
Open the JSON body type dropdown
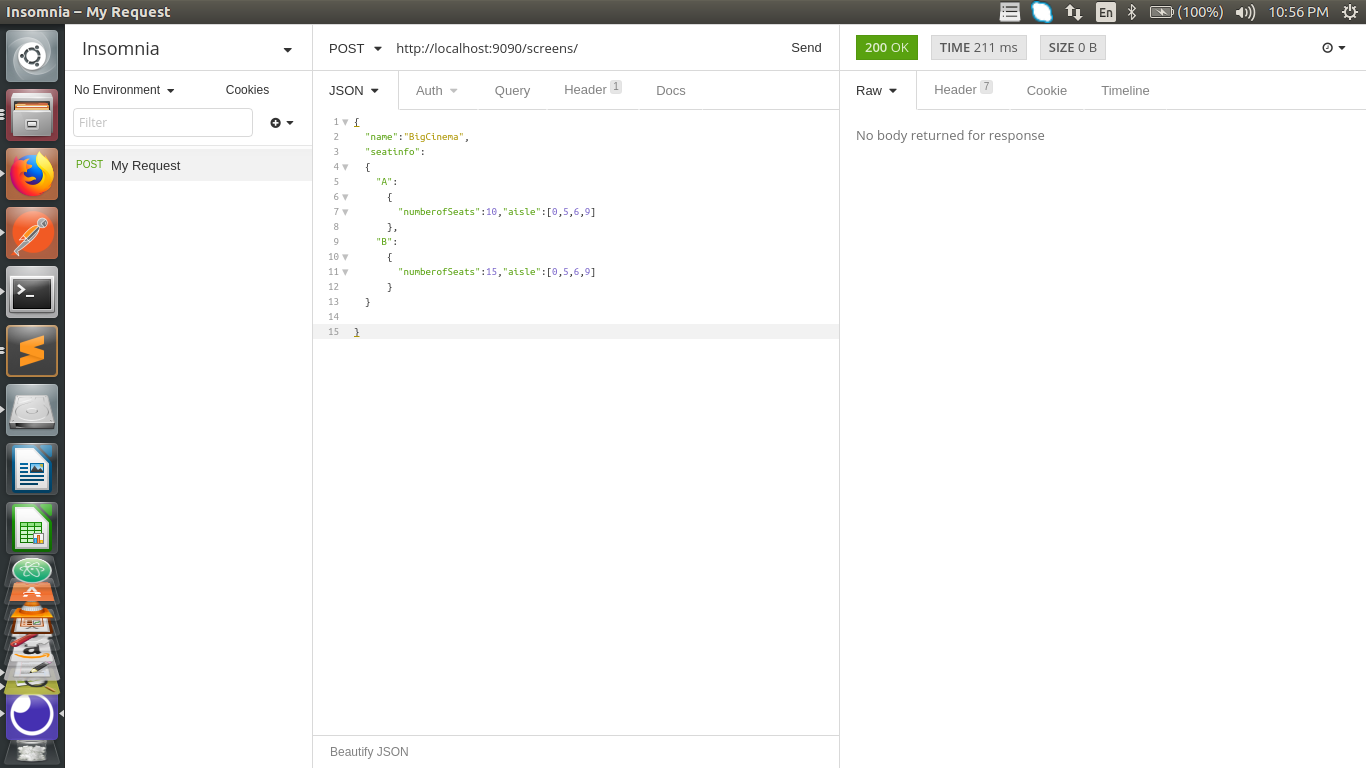click(x=353, y=90)
